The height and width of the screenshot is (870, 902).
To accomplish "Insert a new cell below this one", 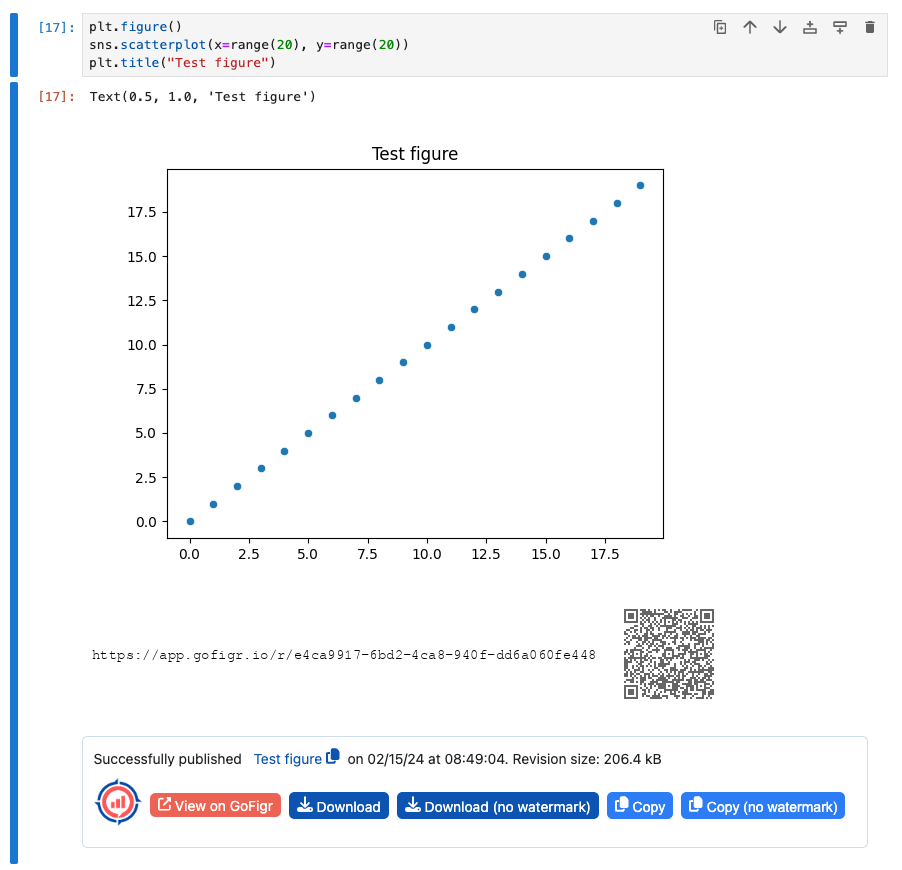I will pos(840,28).
